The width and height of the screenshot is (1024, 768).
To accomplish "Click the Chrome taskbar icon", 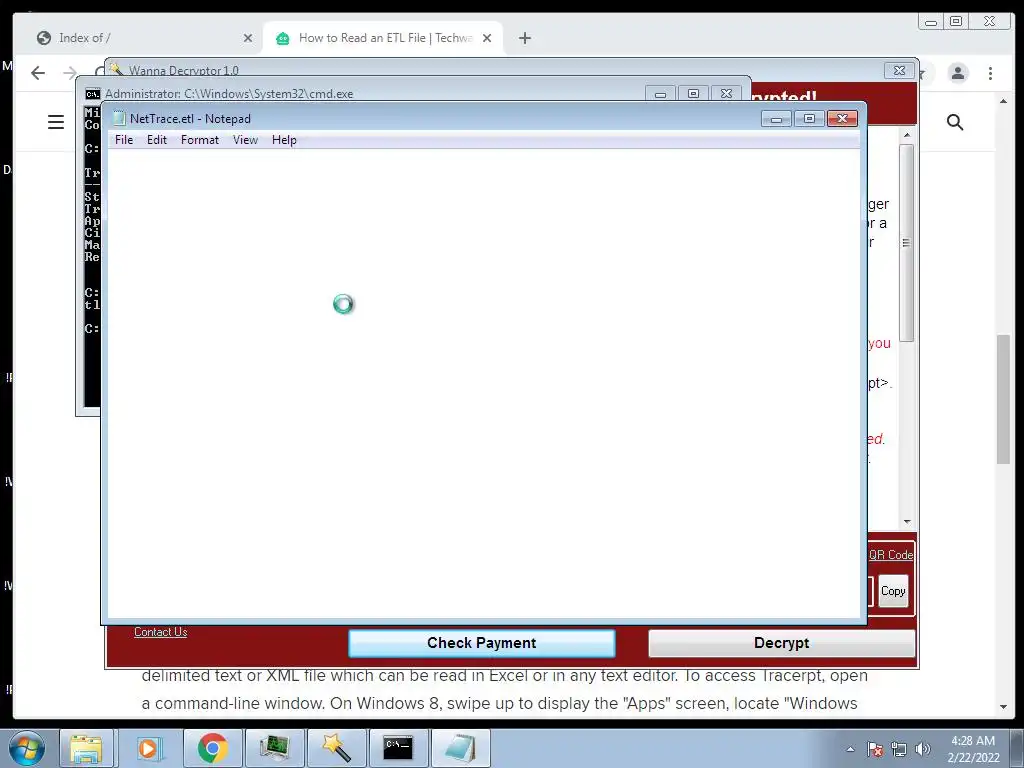I will pos(212,748).
